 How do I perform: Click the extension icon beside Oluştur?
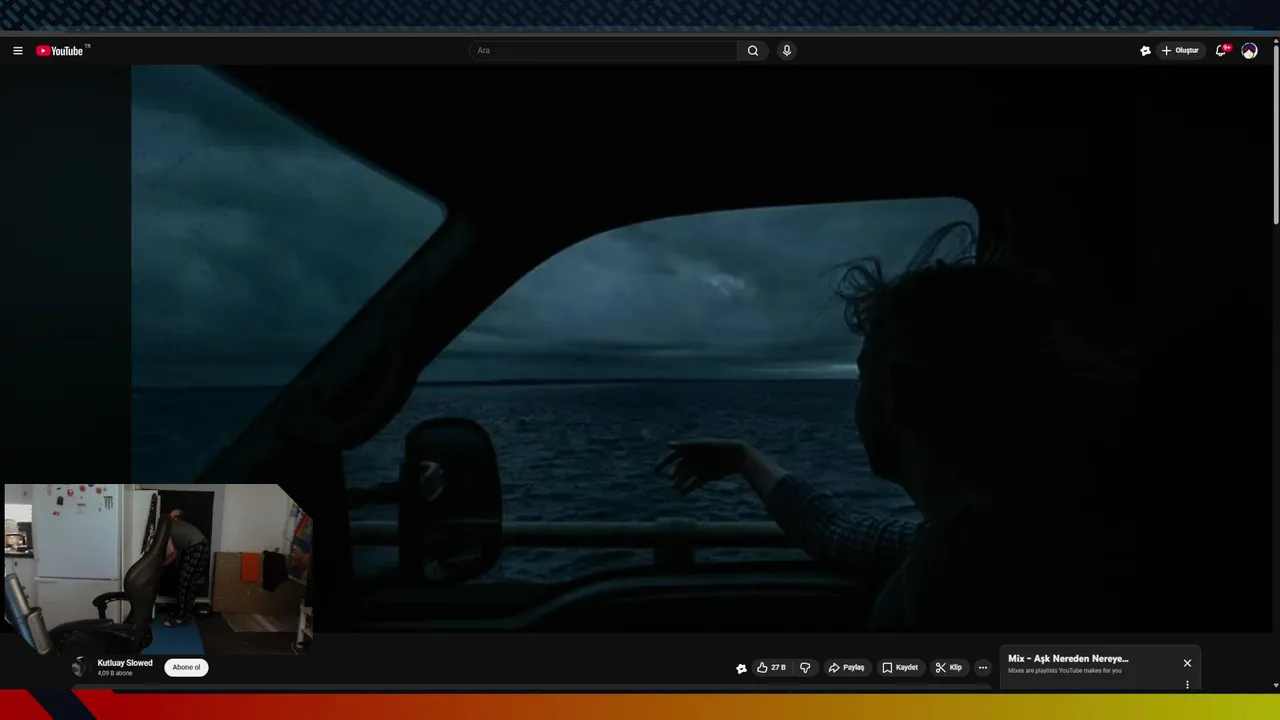pyautogui.click(x=1146, y=51)
